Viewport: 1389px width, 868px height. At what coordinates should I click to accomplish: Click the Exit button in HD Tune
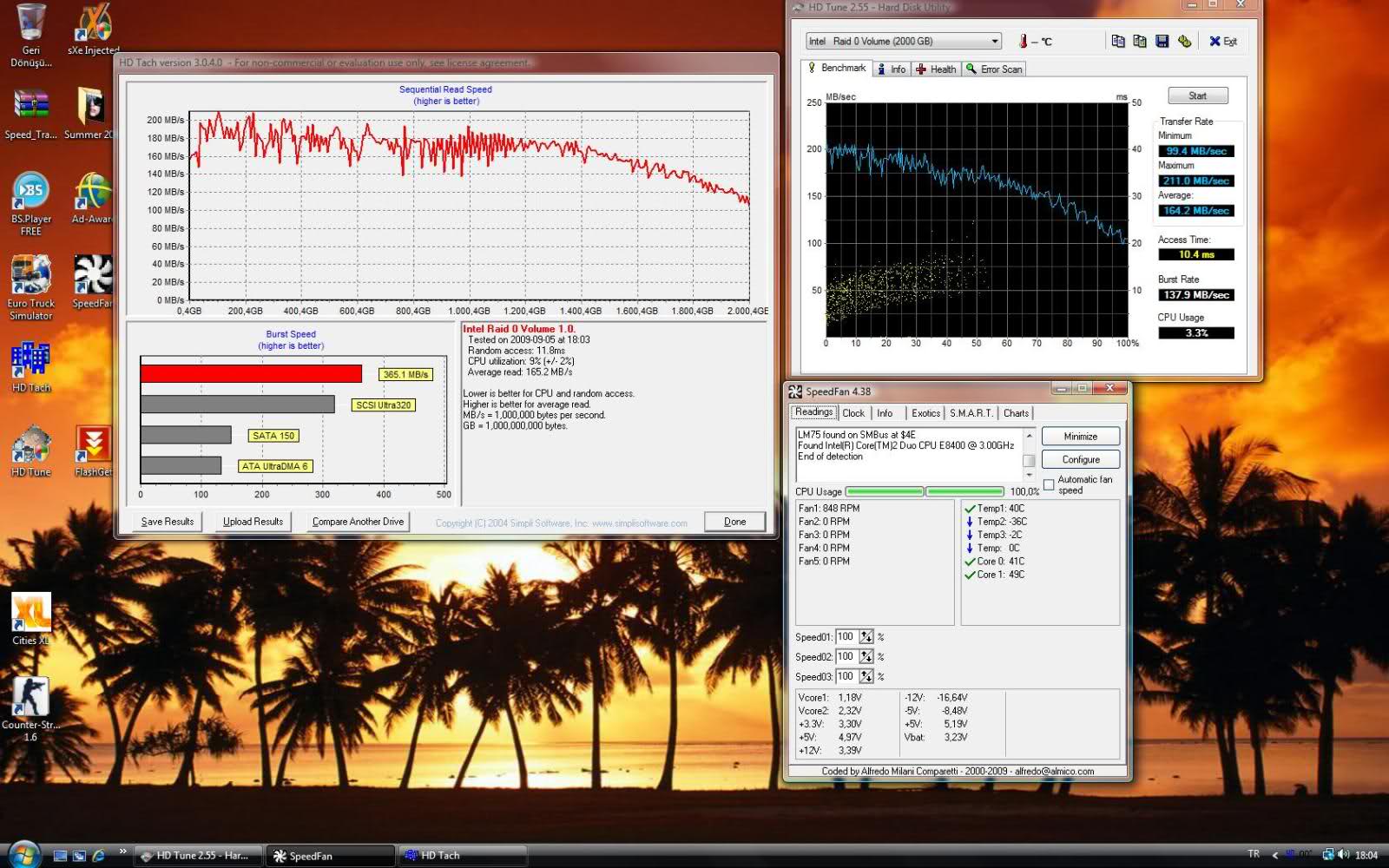[x=1223, y=41]
